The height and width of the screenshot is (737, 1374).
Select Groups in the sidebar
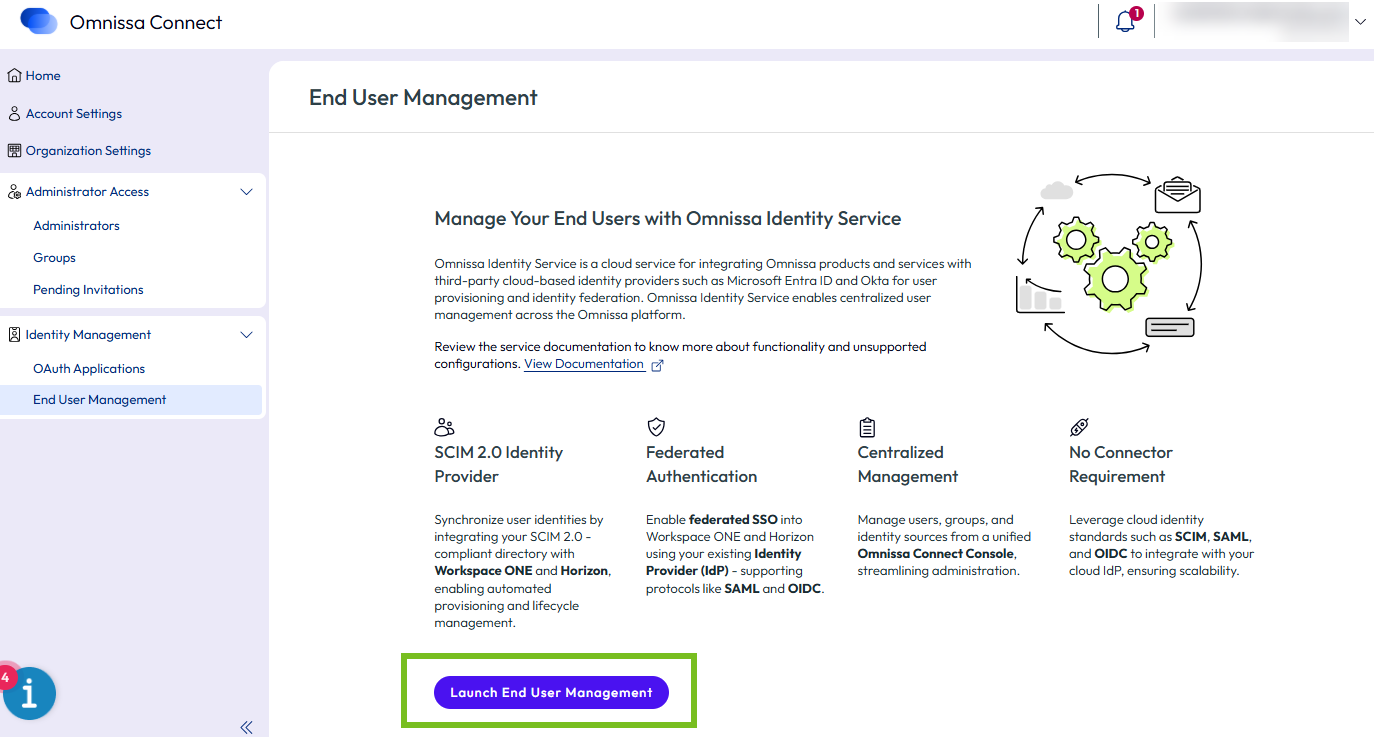pyautogui.click(x=54, y=258)
